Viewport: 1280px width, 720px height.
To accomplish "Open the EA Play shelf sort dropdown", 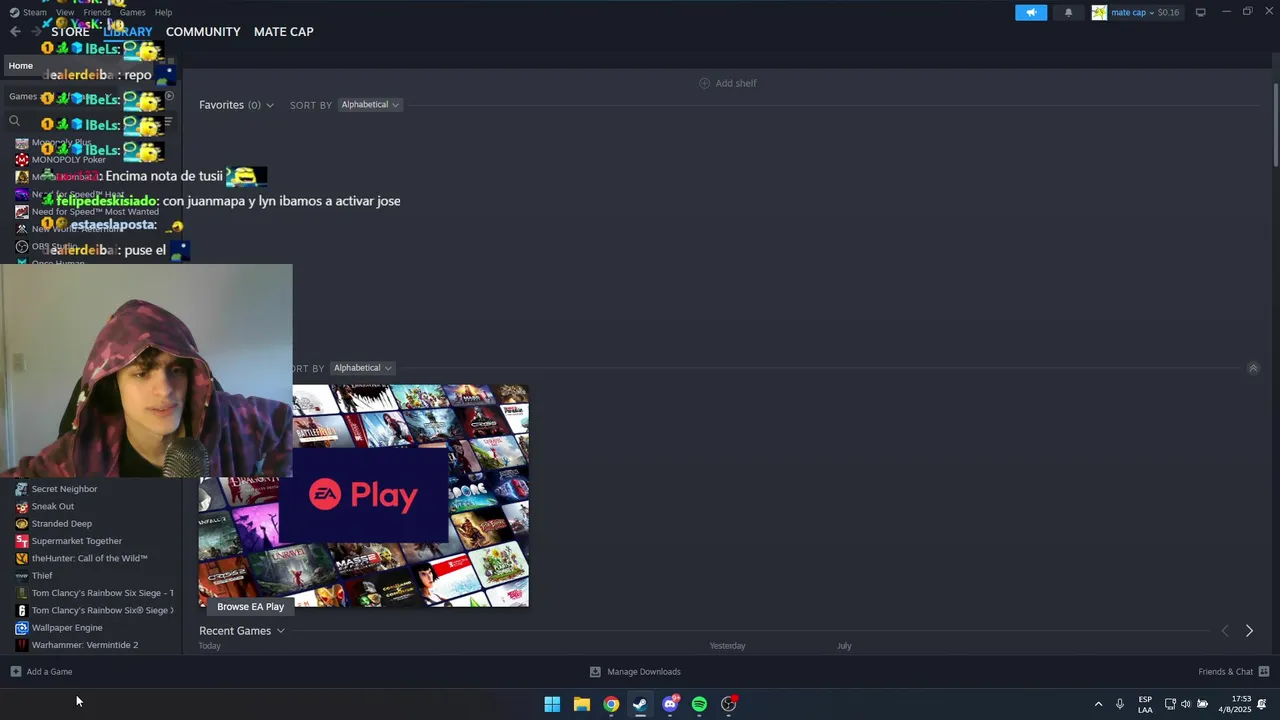I will pos(362,368).
